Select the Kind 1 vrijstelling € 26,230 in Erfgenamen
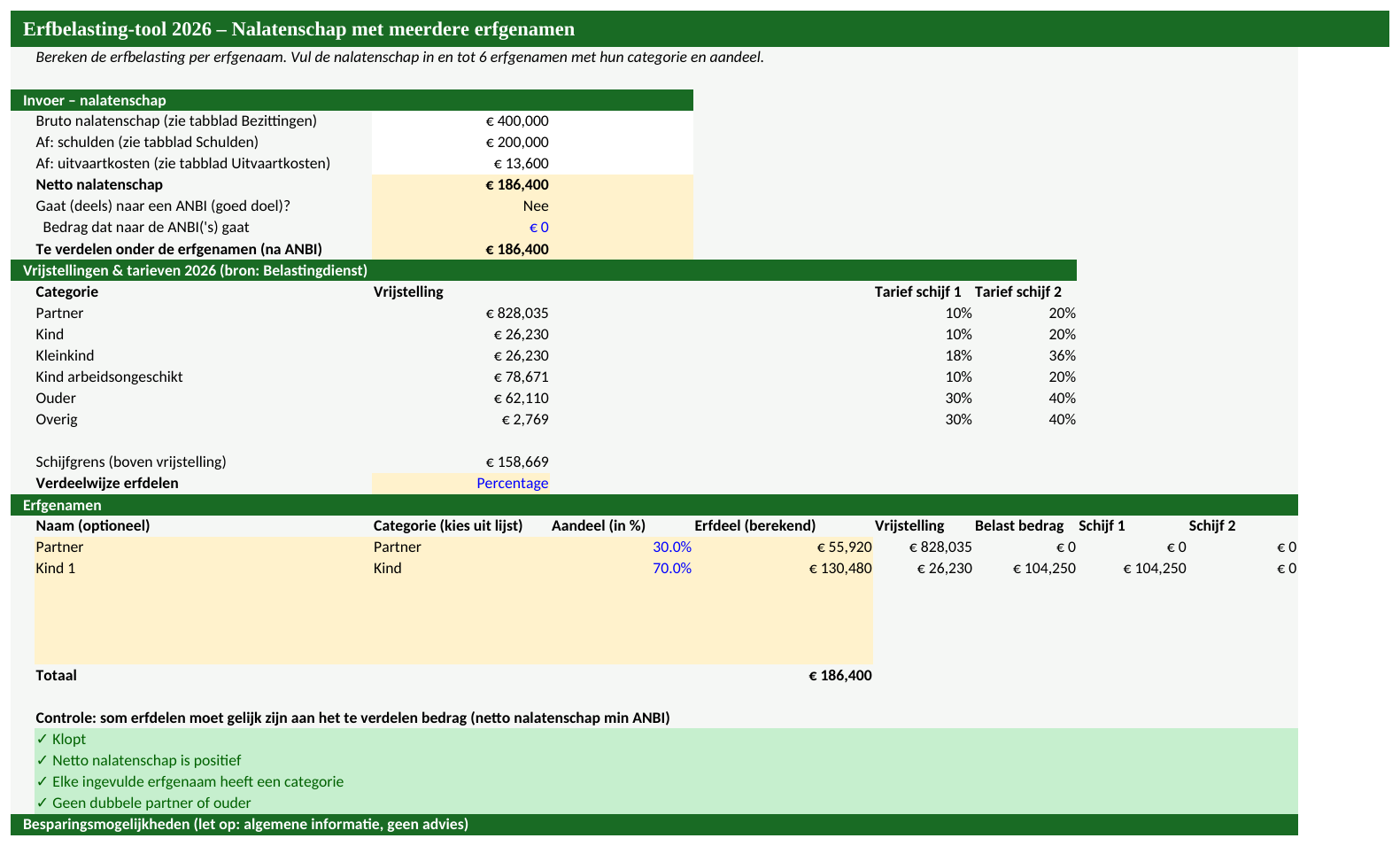1400x846 pixels. (944, 569)
